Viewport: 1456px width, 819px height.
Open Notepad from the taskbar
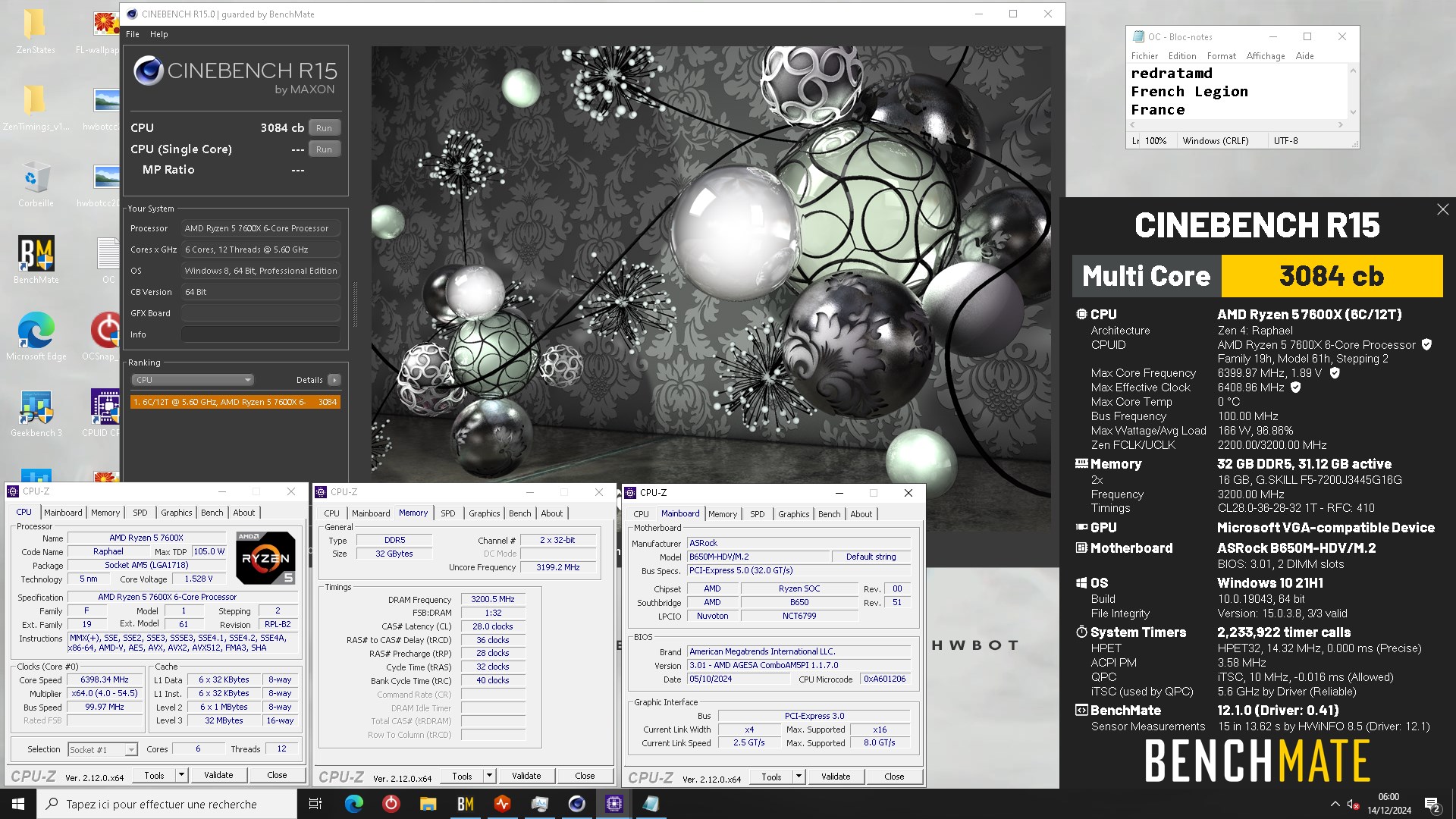pyautogui.click(x=651, y=804)
